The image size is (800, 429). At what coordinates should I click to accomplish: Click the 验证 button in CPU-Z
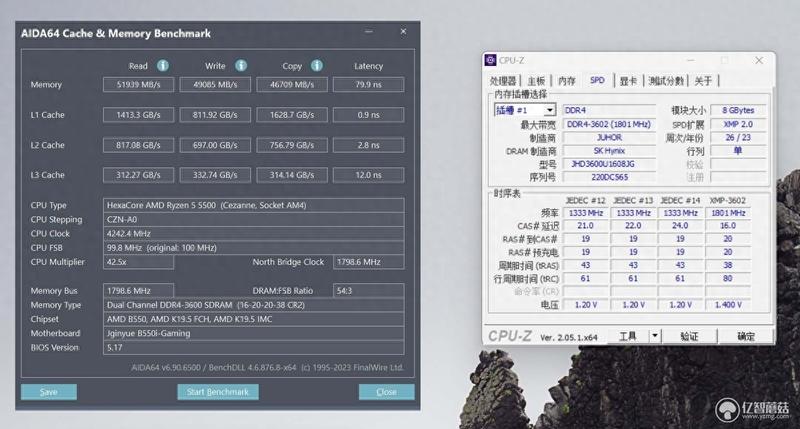coord(689,336)
